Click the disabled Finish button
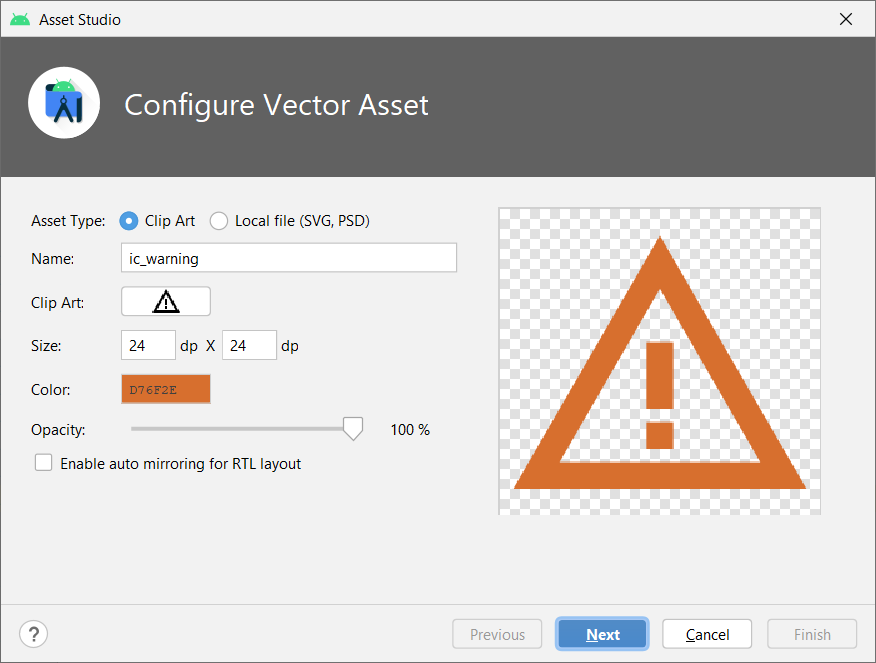Image resolution: width=876 pixels, height=663 pixels. coord(812,634)
